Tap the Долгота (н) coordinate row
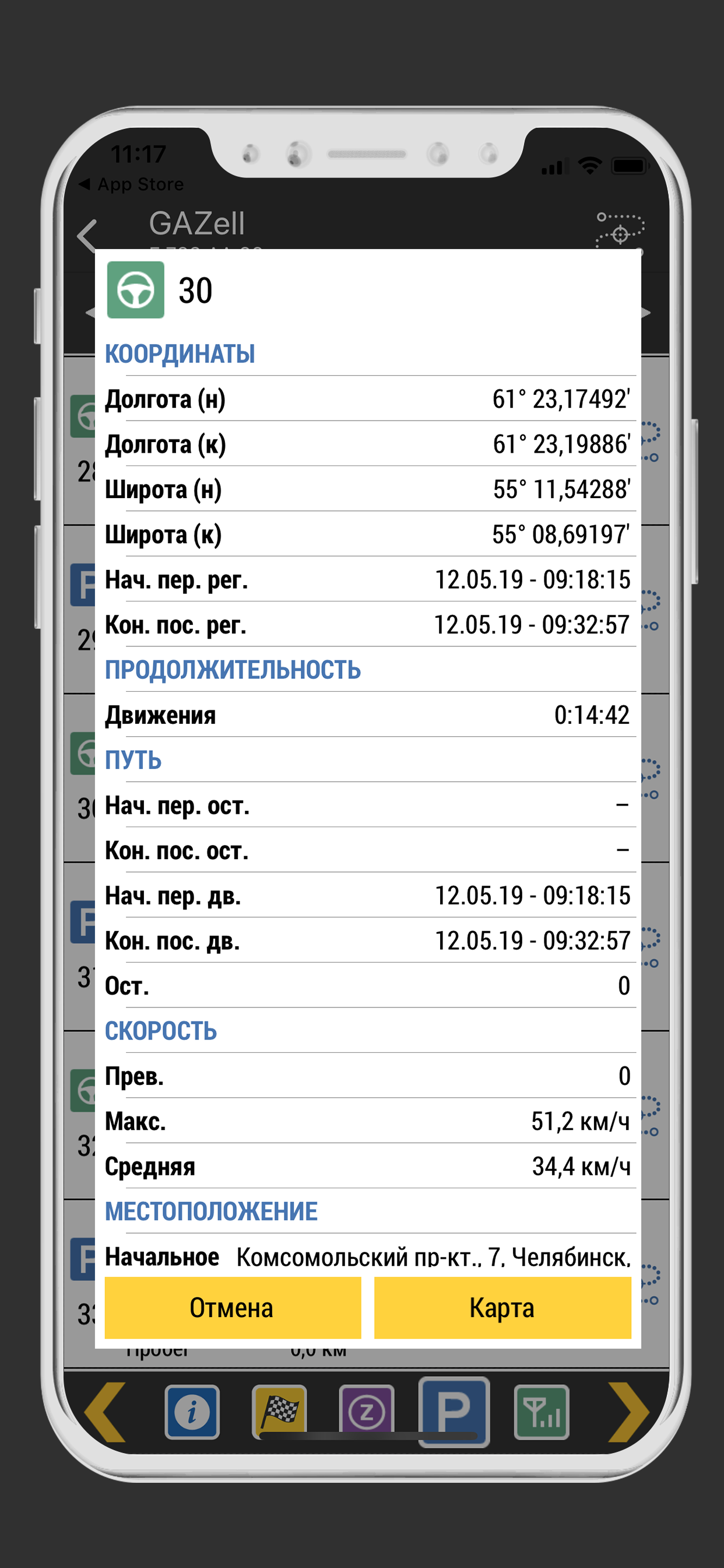Screen dimensions: 724x1568 click(x=367, y=398)
